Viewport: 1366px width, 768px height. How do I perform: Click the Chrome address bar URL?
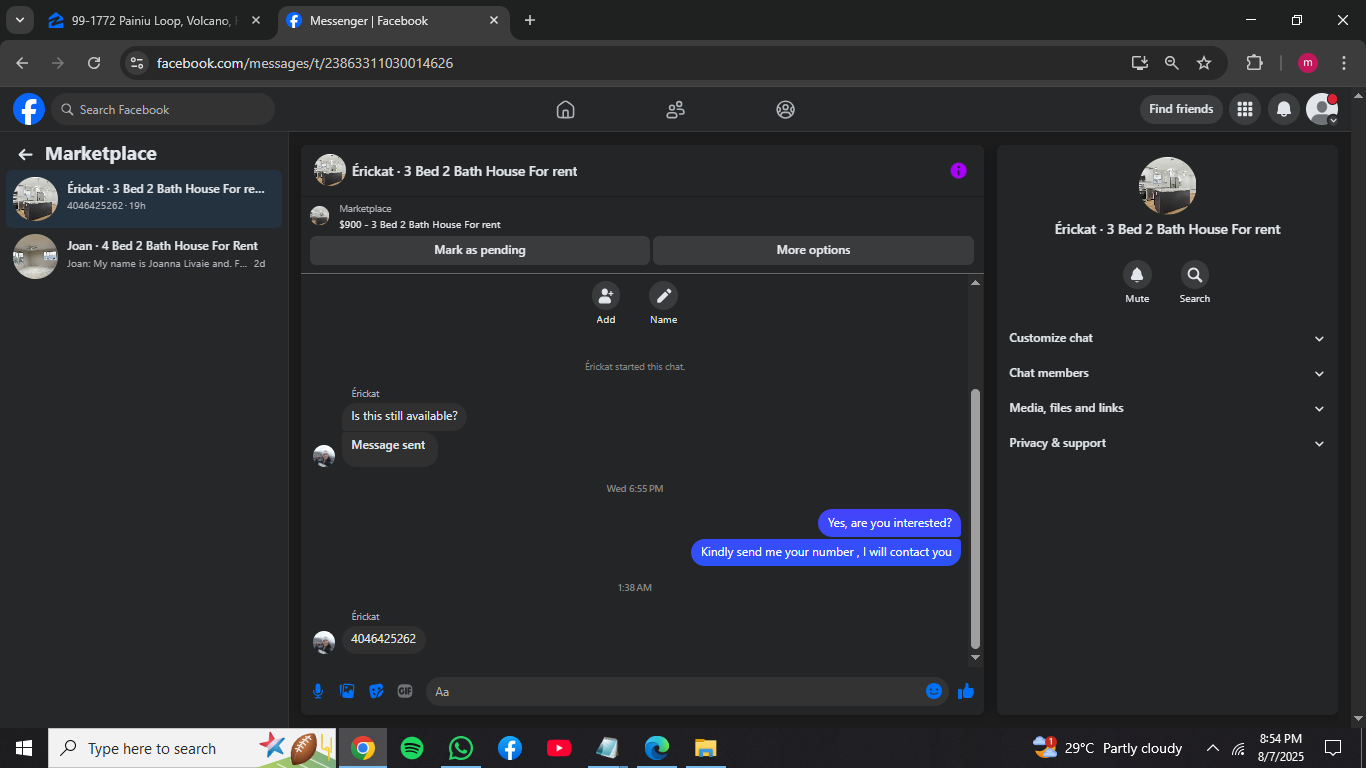tap(305, 63)
